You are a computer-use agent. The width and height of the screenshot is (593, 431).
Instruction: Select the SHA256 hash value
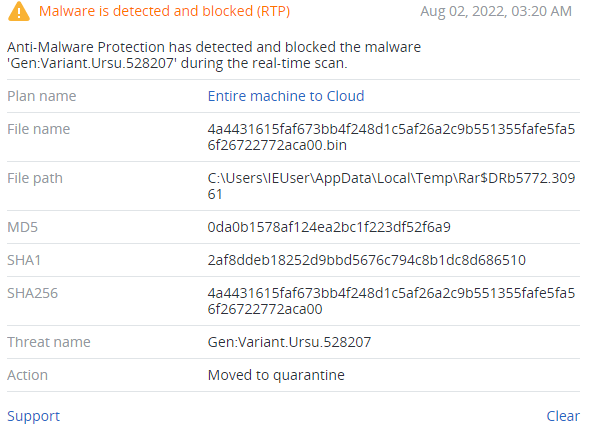click(391, 301)
